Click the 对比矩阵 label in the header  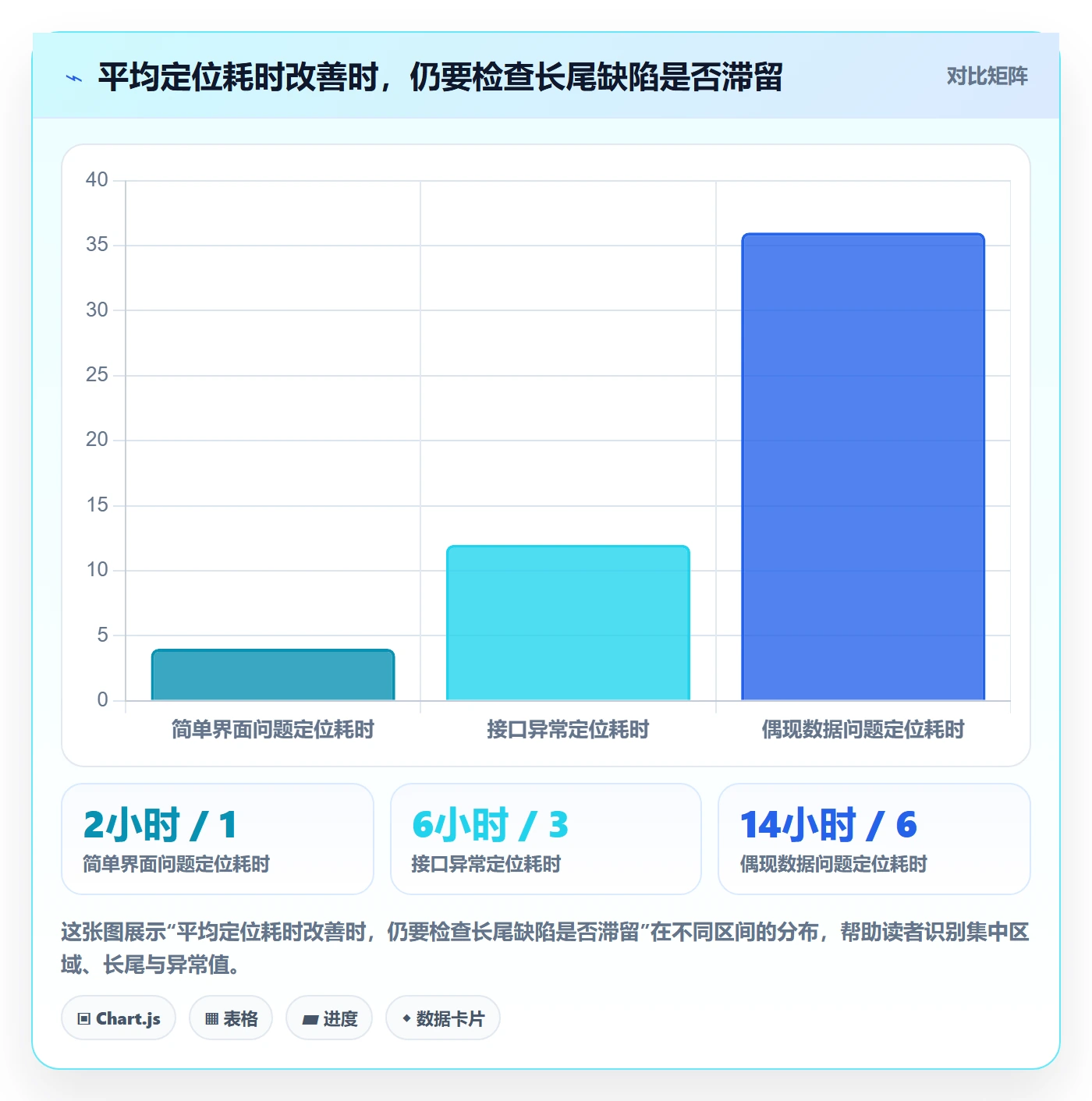987,76
